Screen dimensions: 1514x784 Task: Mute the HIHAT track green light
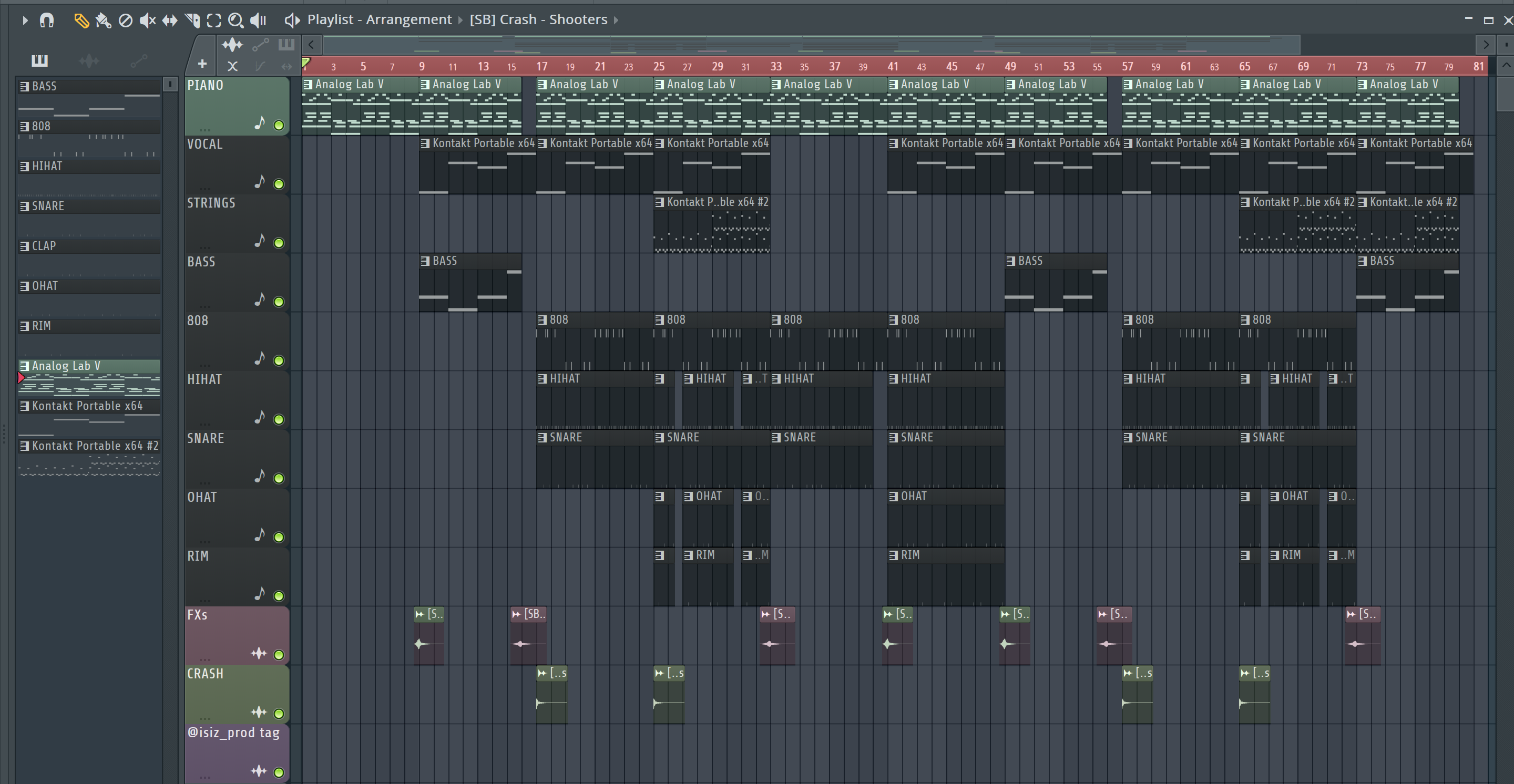[279, 419]
